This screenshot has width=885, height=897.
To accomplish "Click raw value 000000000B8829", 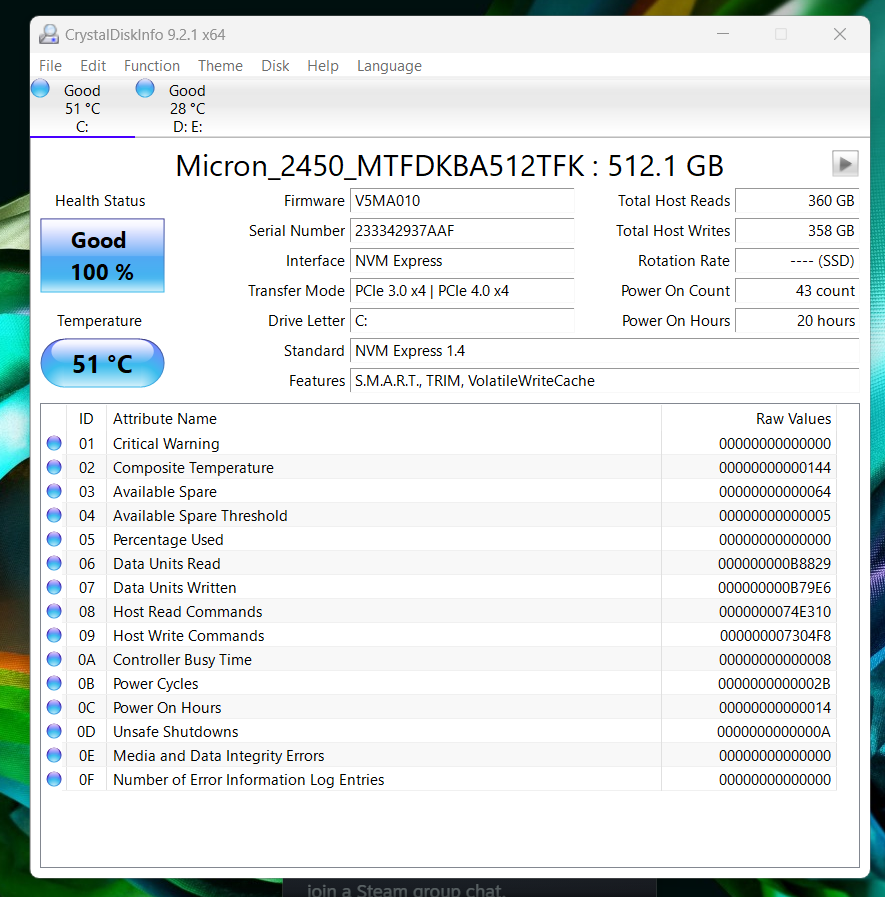I will (x=774, y=563).
